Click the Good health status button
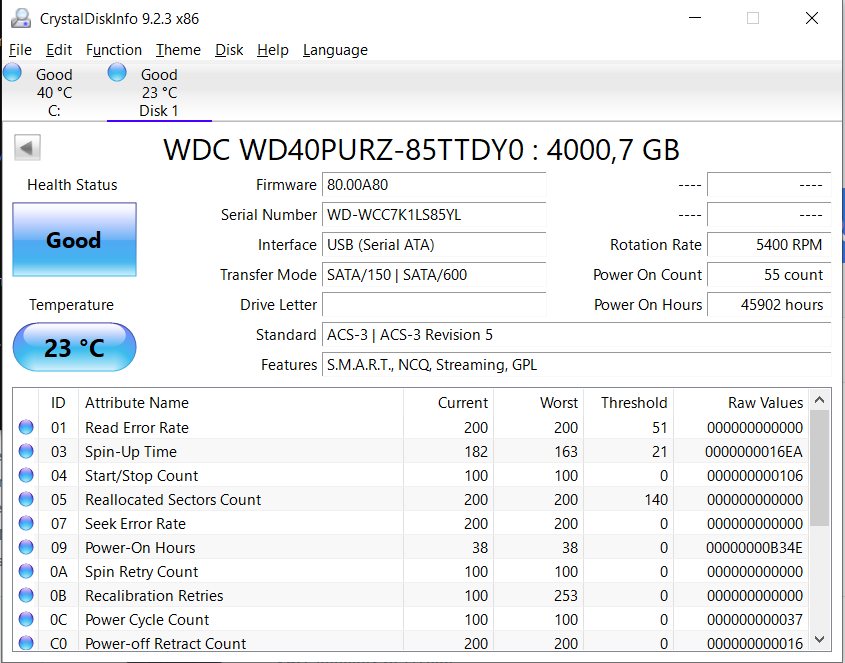845x663 pixels. (x=74, y=240)
